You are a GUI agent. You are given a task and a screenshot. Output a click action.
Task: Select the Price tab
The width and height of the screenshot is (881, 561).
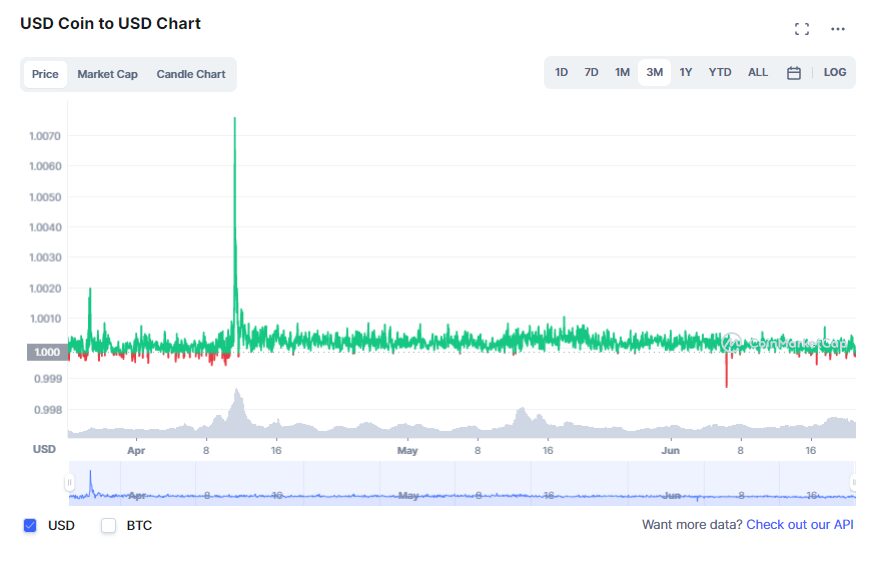[45, 74]
